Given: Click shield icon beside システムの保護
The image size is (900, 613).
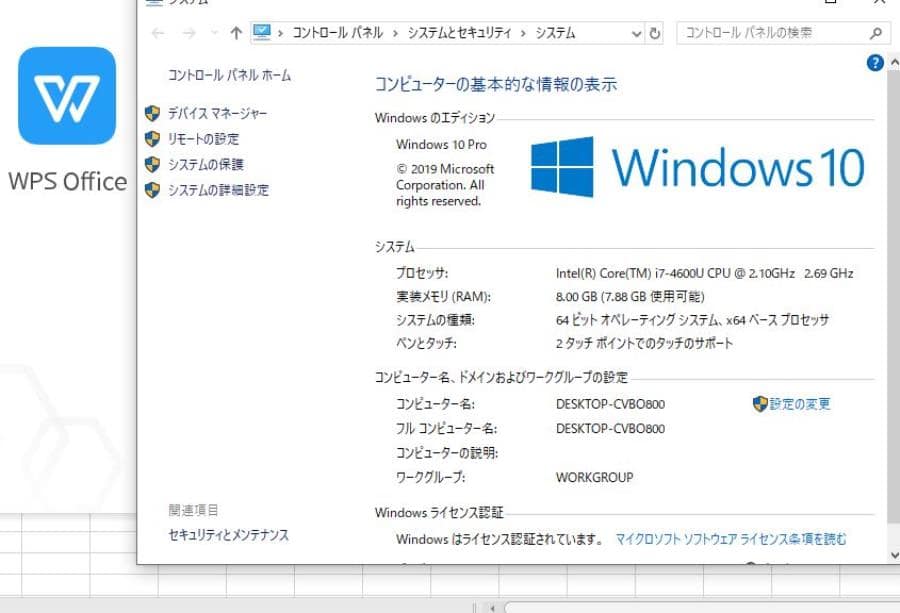Looking at the screenshot, I should [x=152, y=164].
